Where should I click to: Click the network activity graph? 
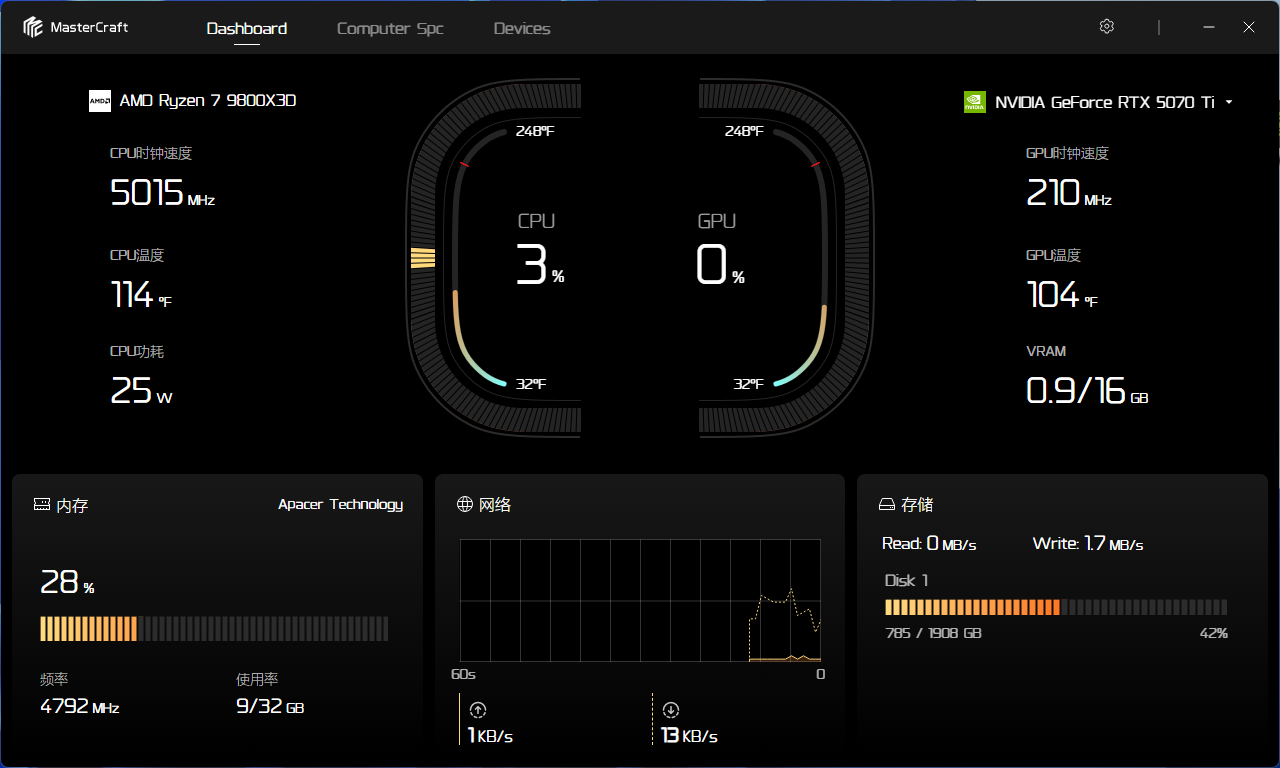tap(640, 601)
